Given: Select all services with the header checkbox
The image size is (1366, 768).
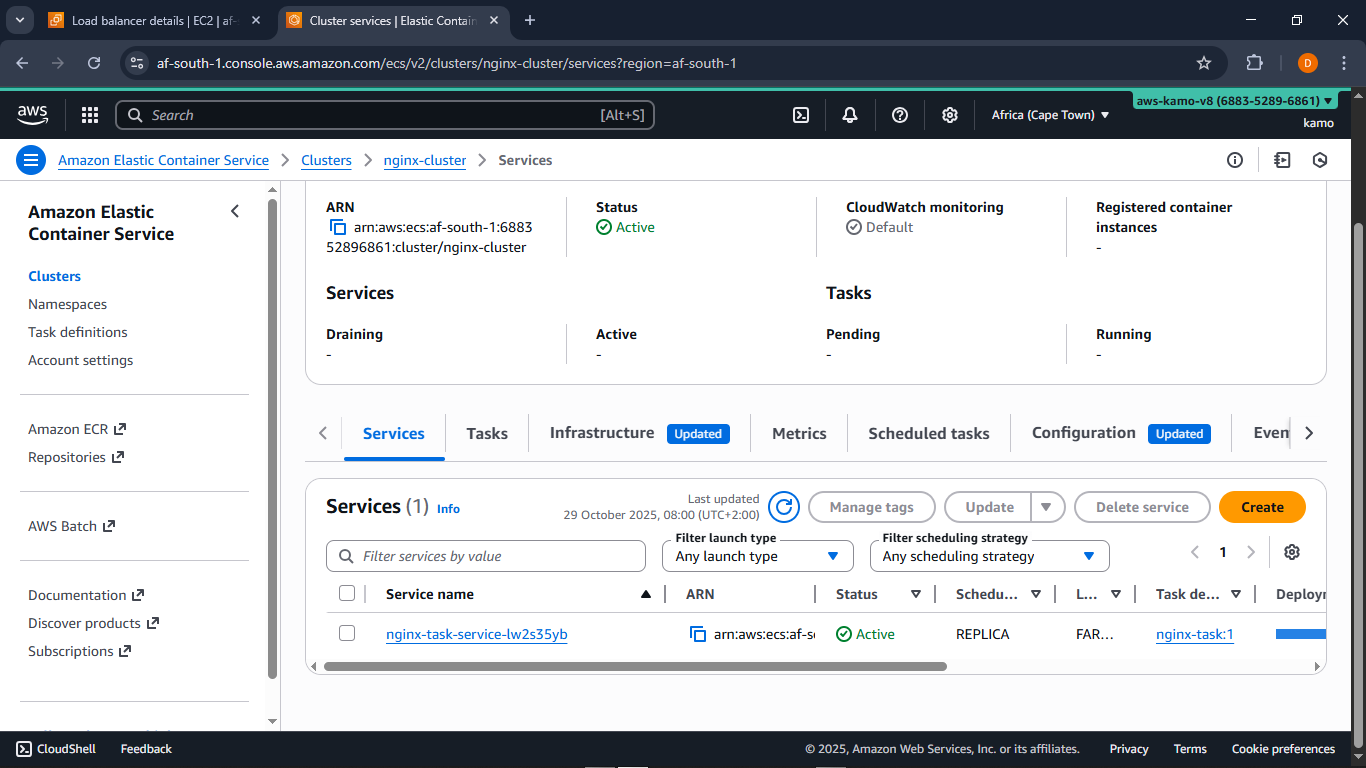Looking at the screenshot, I should coord(347,592).
